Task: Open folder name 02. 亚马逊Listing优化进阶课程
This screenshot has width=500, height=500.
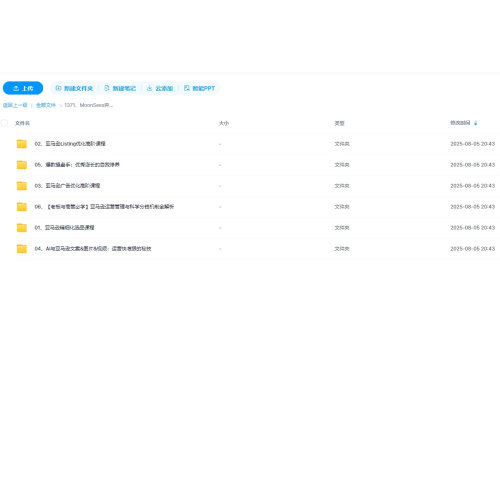Action: pyautogui.click(x=70, y=144)
